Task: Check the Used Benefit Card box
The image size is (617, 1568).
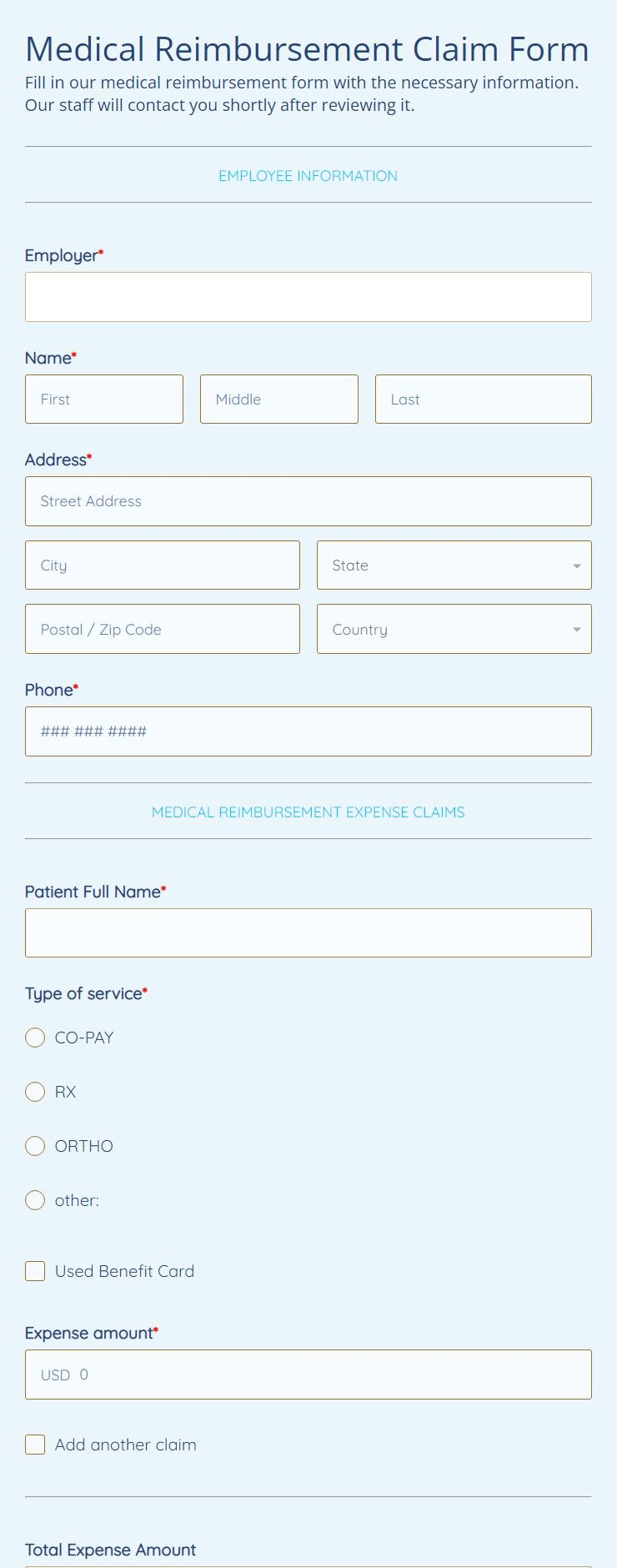Action: 35,1271
